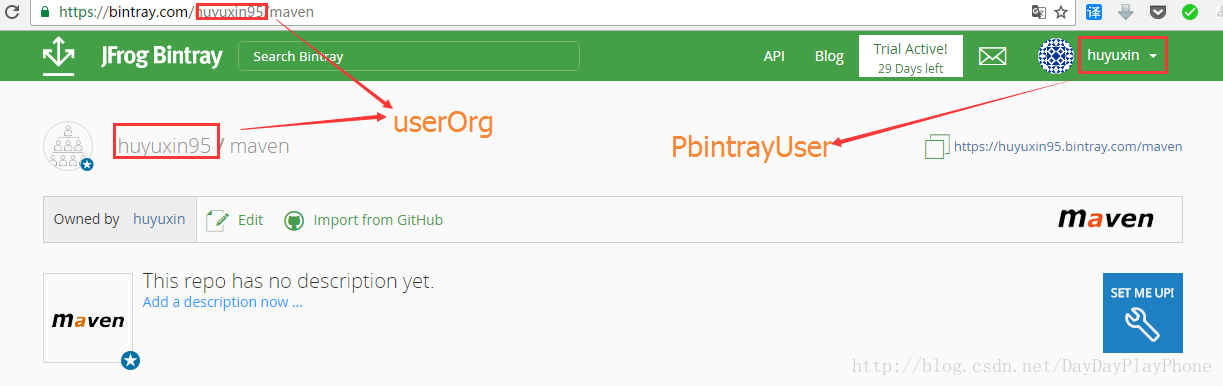Click the Trial Active 29 Days left badge
This screenshot has width=1223, height=386.
[910, 57]
